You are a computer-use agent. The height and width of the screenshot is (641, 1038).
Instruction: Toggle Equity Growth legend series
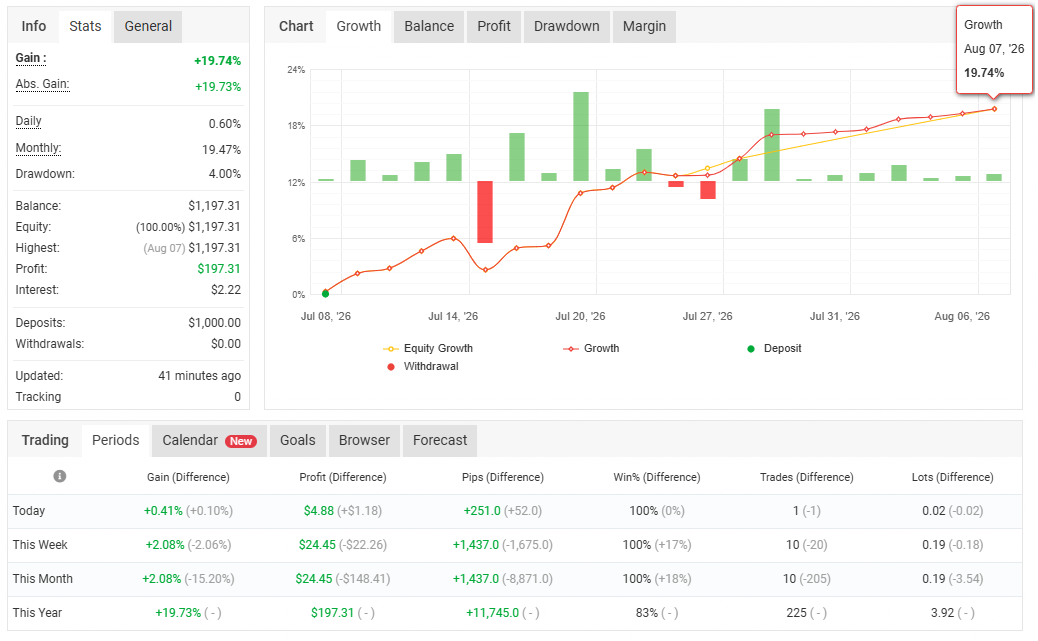(428, 348)
